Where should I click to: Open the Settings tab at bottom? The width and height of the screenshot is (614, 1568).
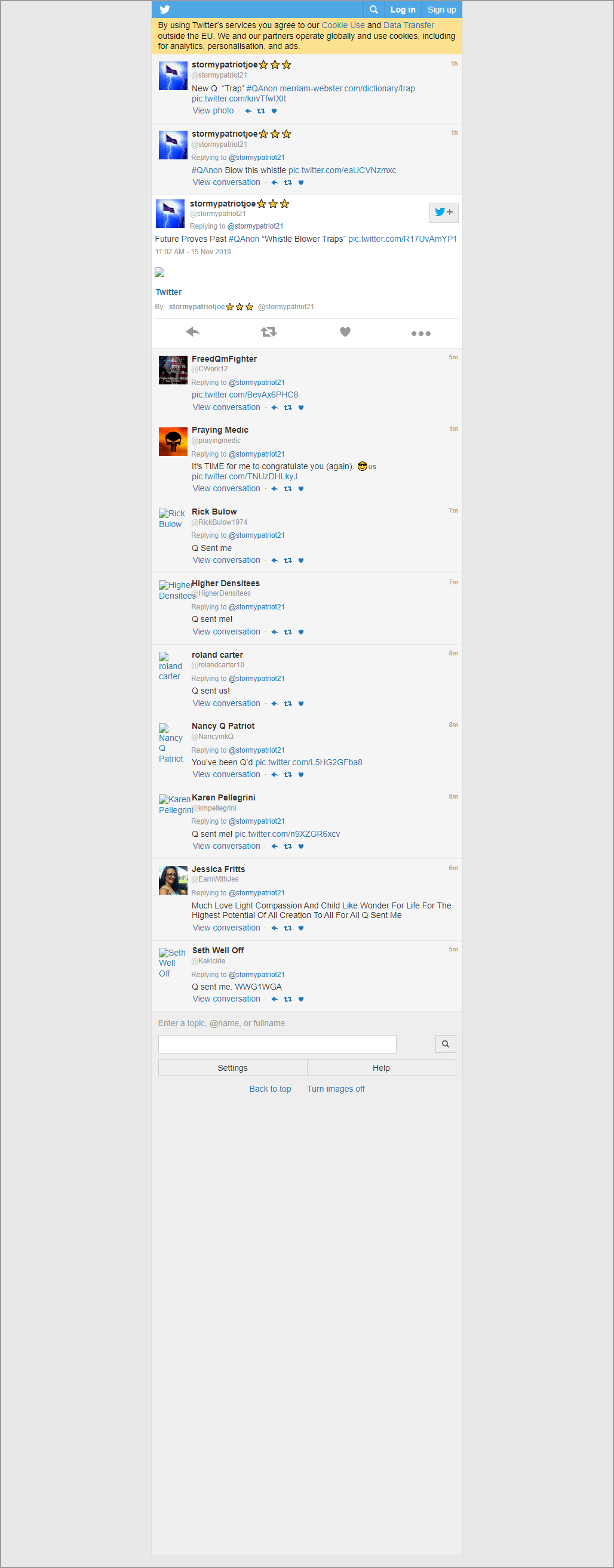point(233,1068)
